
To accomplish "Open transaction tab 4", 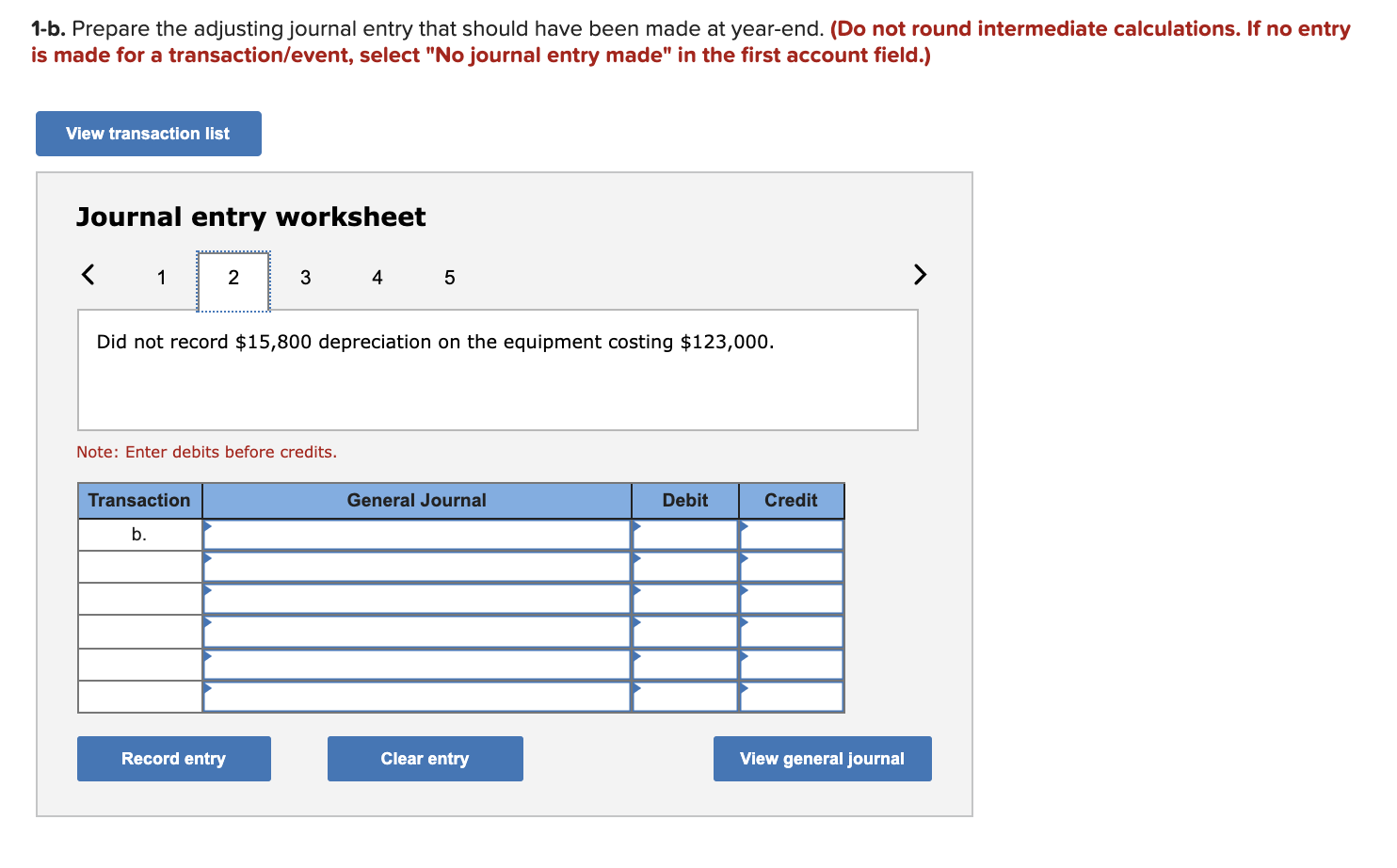I will coord(377,277).
